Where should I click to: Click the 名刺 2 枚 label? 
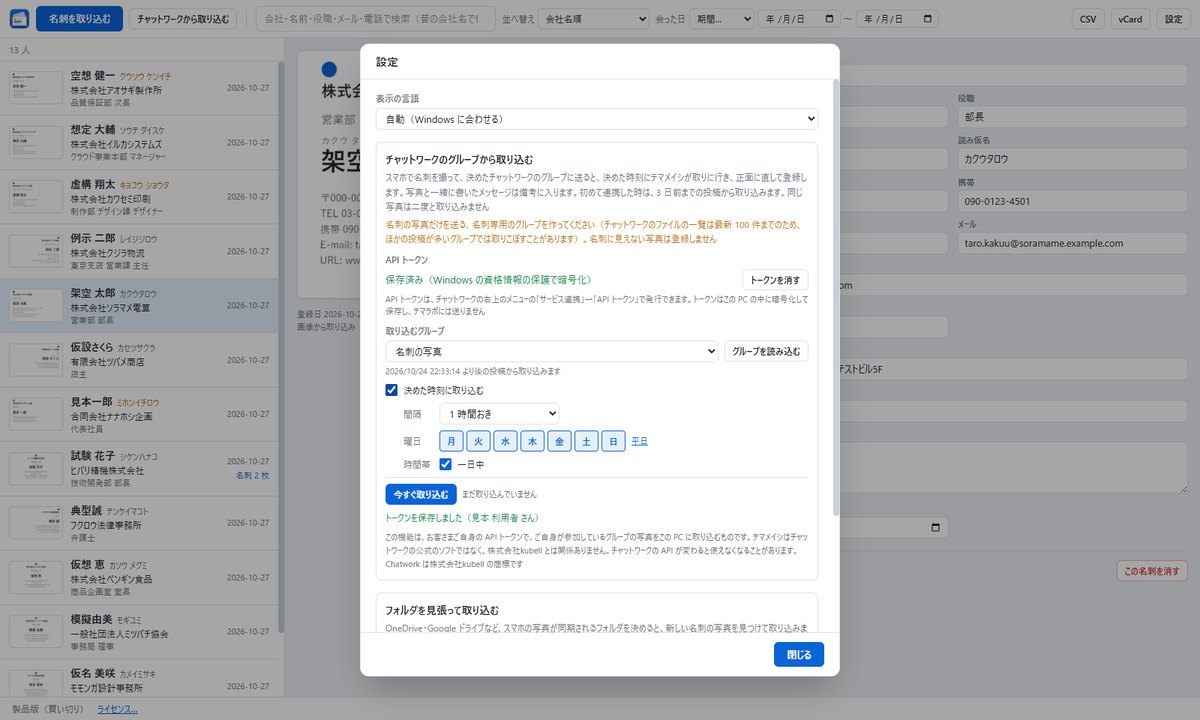point(252,476)
